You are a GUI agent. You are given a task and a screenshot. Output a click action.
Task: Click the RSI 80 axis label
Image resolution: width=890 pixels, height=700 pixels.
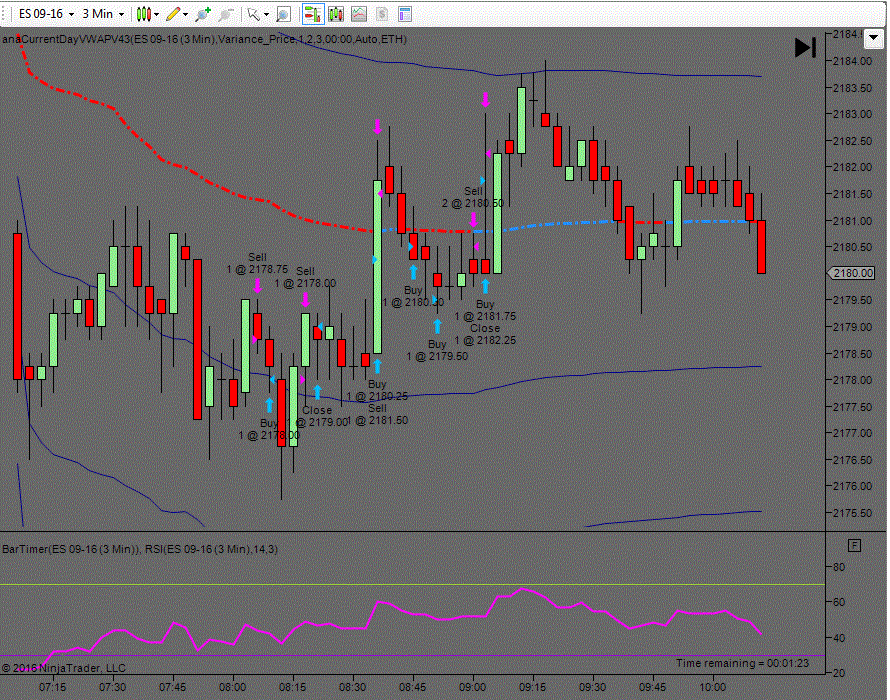(838, 567)
